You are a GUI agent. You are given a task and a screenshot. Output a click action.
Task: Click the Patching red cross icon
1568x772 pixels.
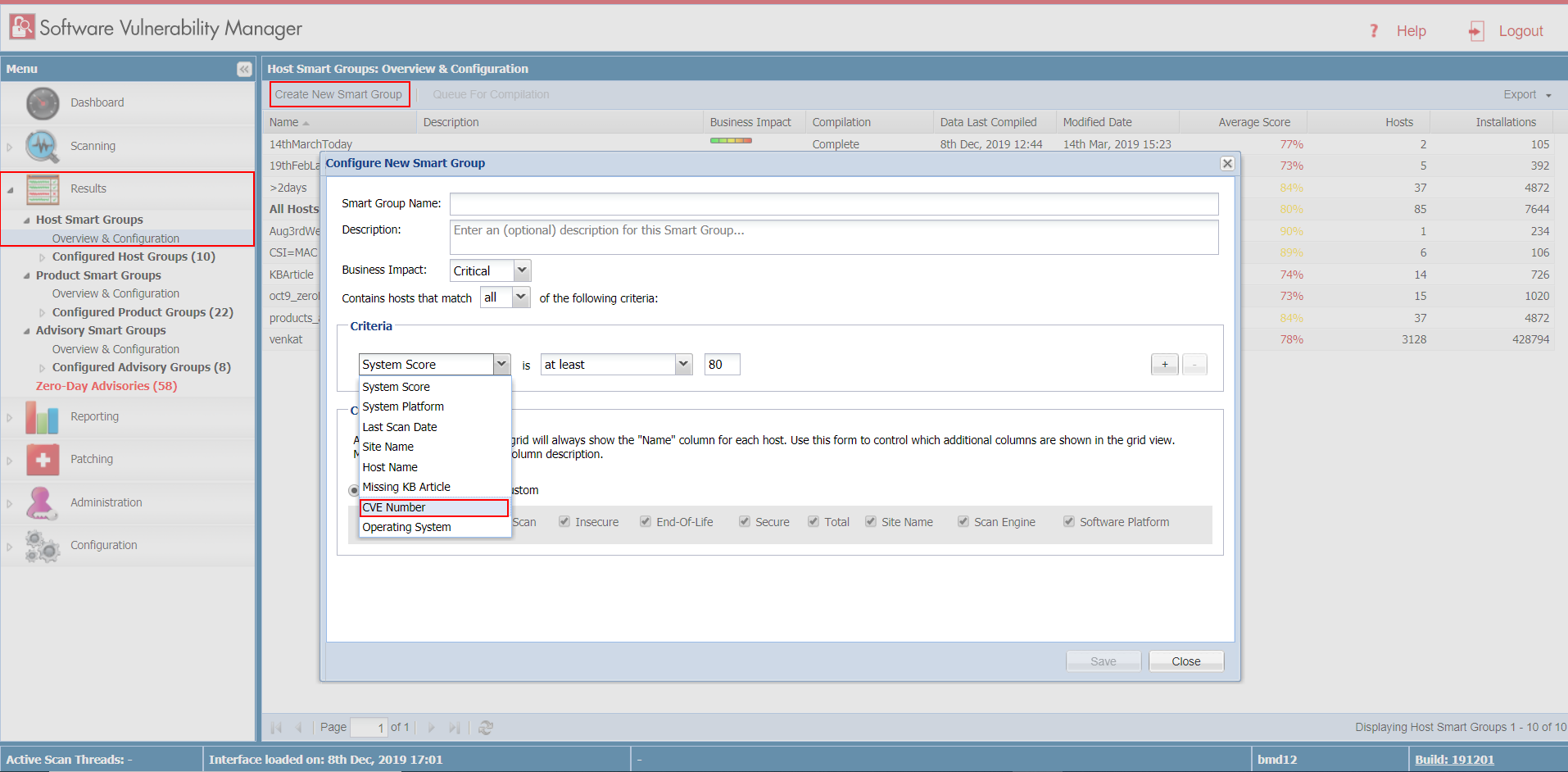tap(43, 460)
